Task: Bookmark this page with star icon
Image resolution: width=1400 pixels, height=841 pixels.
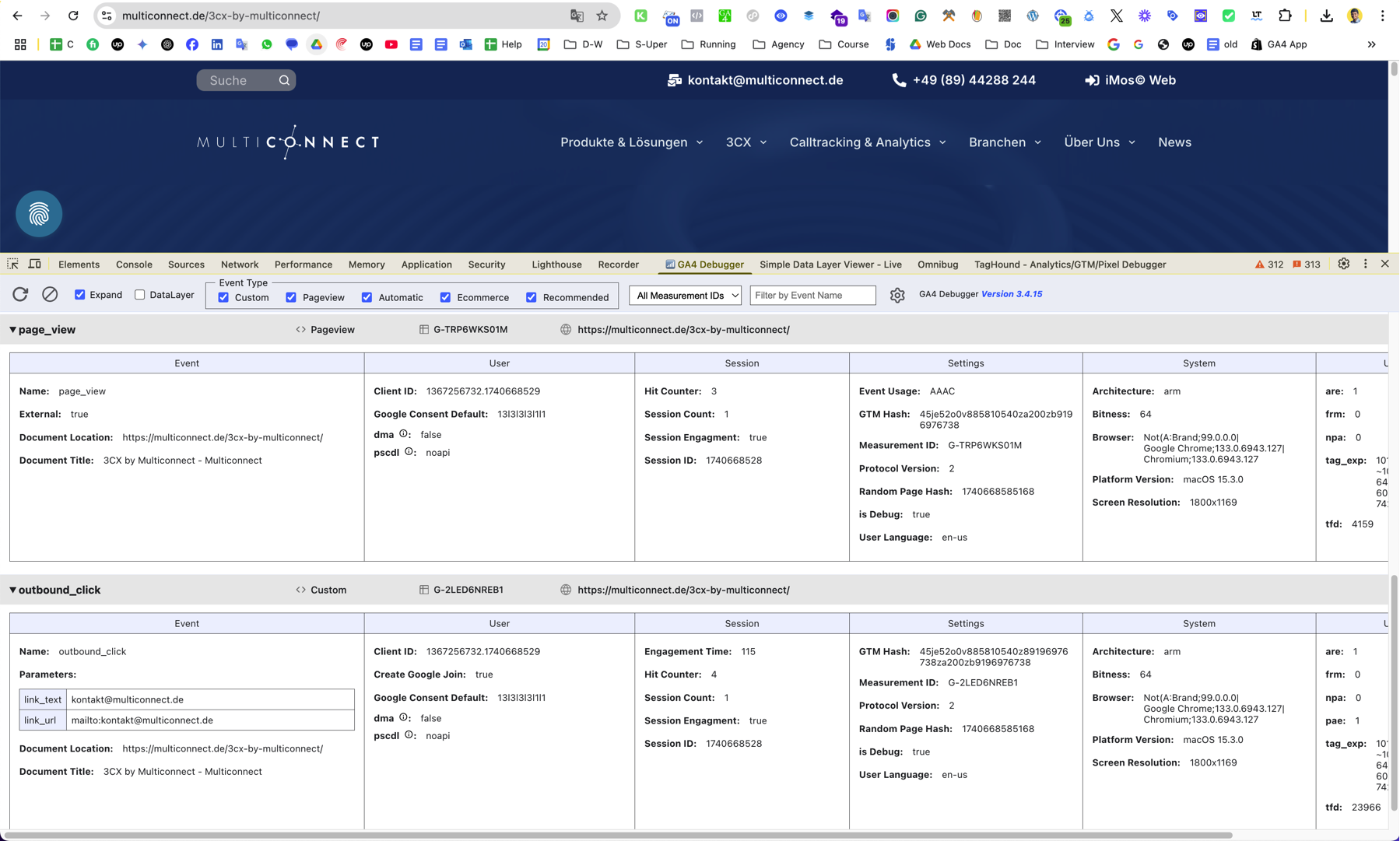Action: point(602,16)
